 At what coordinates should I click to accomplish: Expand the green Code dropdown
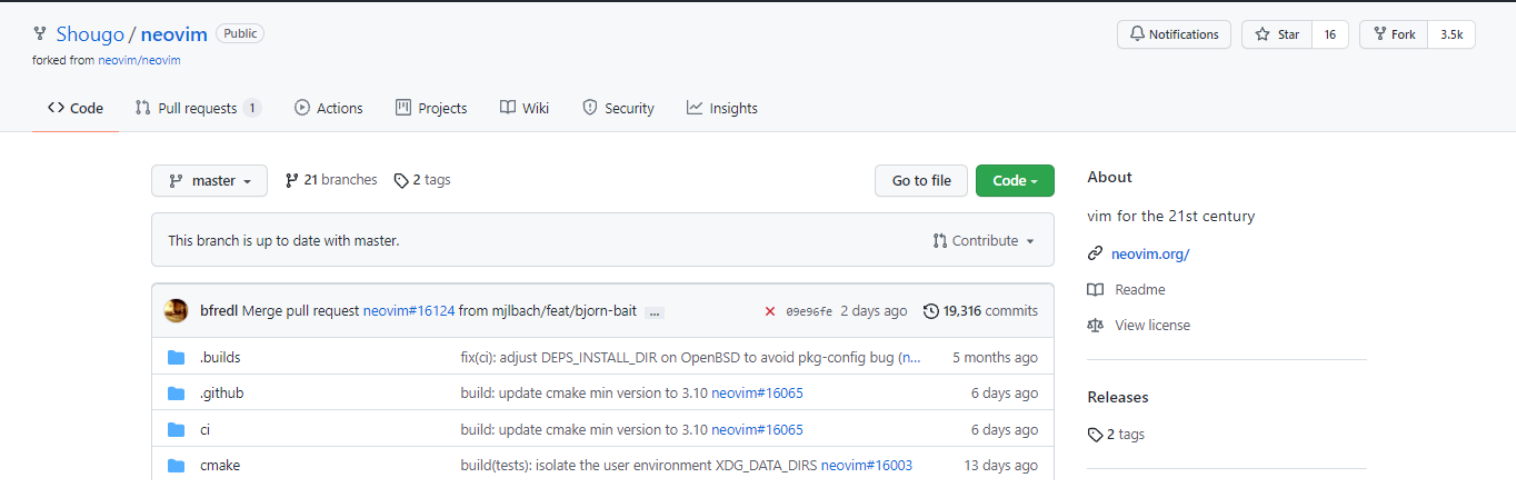coord(1015,181)
